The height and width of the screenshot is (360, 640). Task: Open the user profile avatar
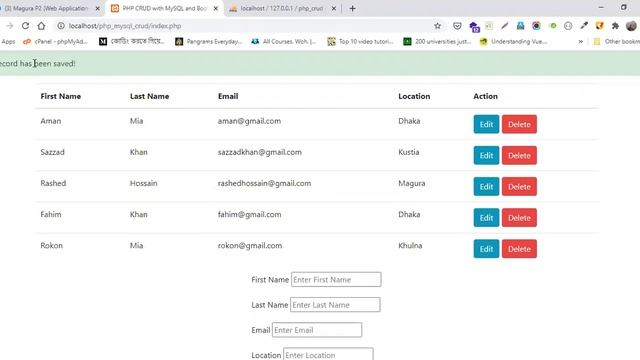pos(631,26)
